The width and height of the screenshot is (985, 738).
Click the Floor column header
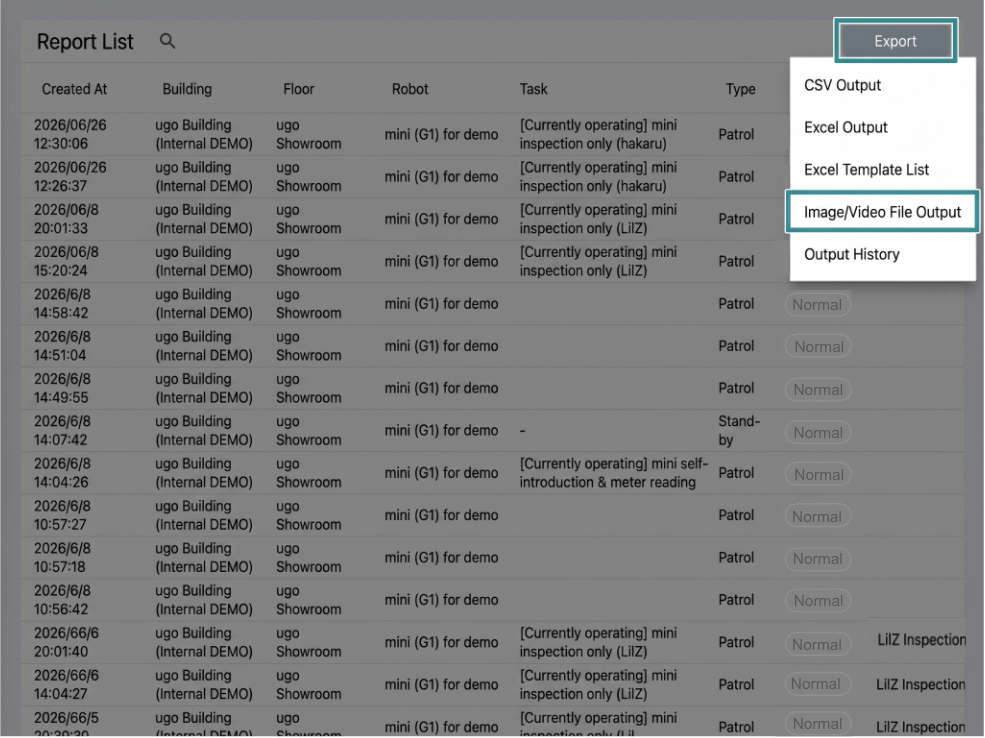[298, 89]
